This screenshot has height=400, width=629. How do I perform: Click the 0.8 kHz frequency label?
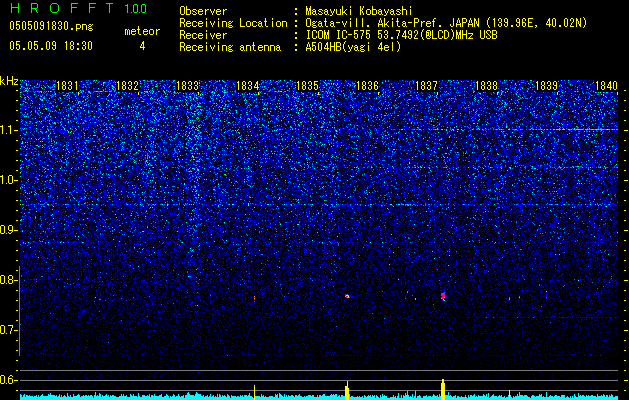pyautogui.click(x=8, y=280)
